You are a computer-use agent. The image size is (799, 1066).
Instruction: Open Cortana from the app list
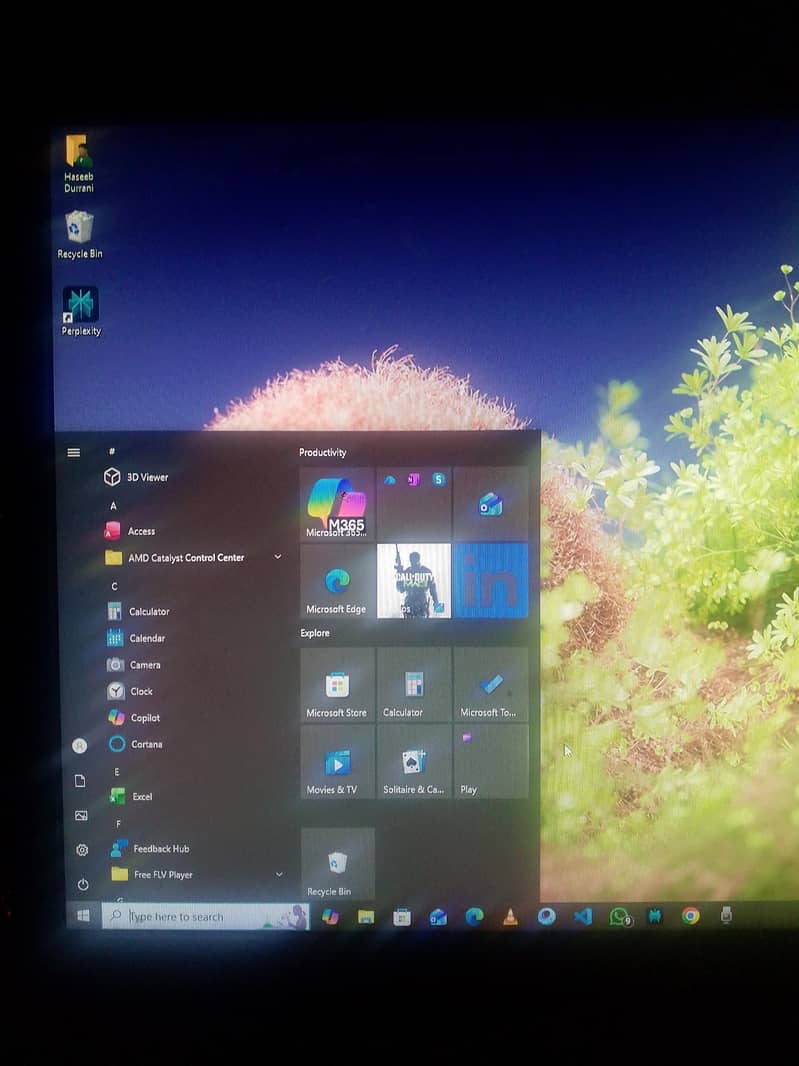coord(136,744)
